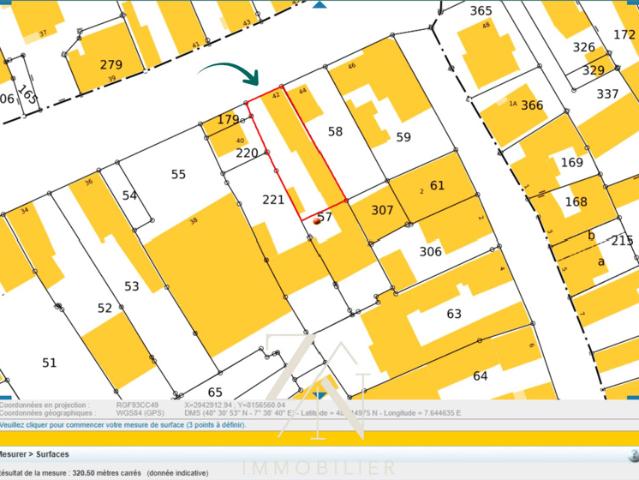Click the round help icon bottom right
This screenshot has height=480, width=639.
coord(634,455)
